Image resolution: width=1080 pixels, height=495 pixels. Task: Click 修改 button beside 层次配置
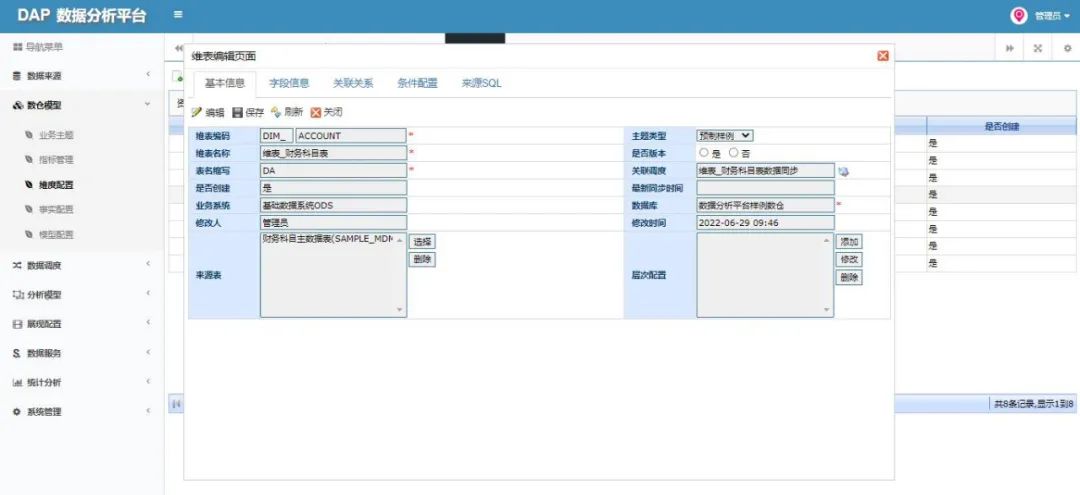pos(849,260)
